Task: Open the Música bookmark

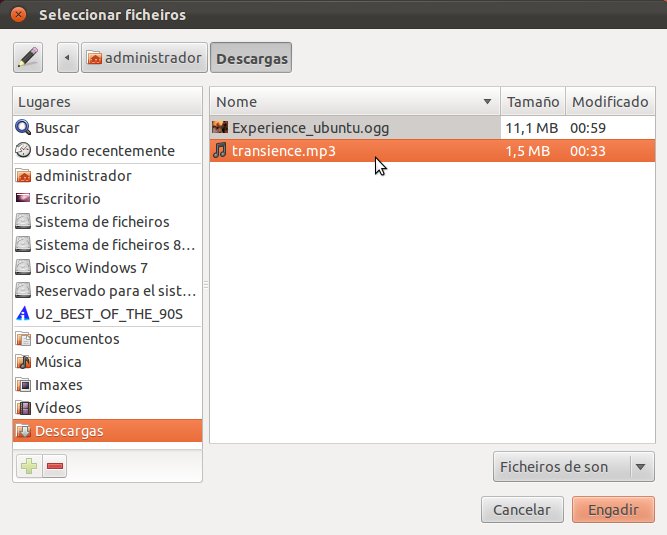Action: [x=108, y=361]
